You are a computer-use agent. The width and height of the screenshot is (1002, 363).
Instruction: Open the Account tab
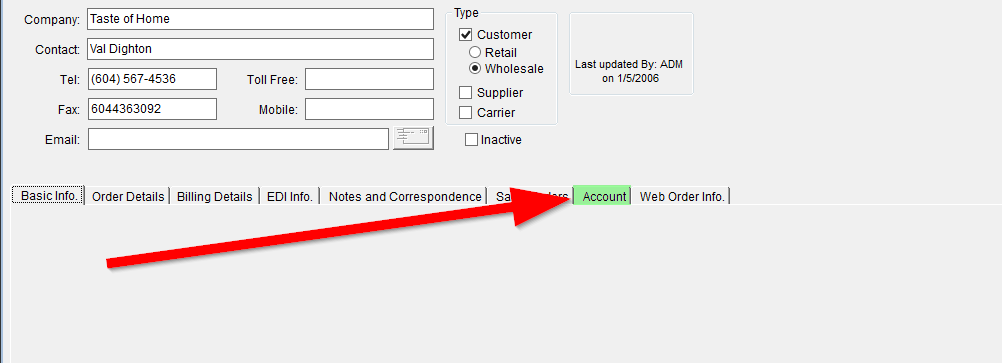point(603,196)
